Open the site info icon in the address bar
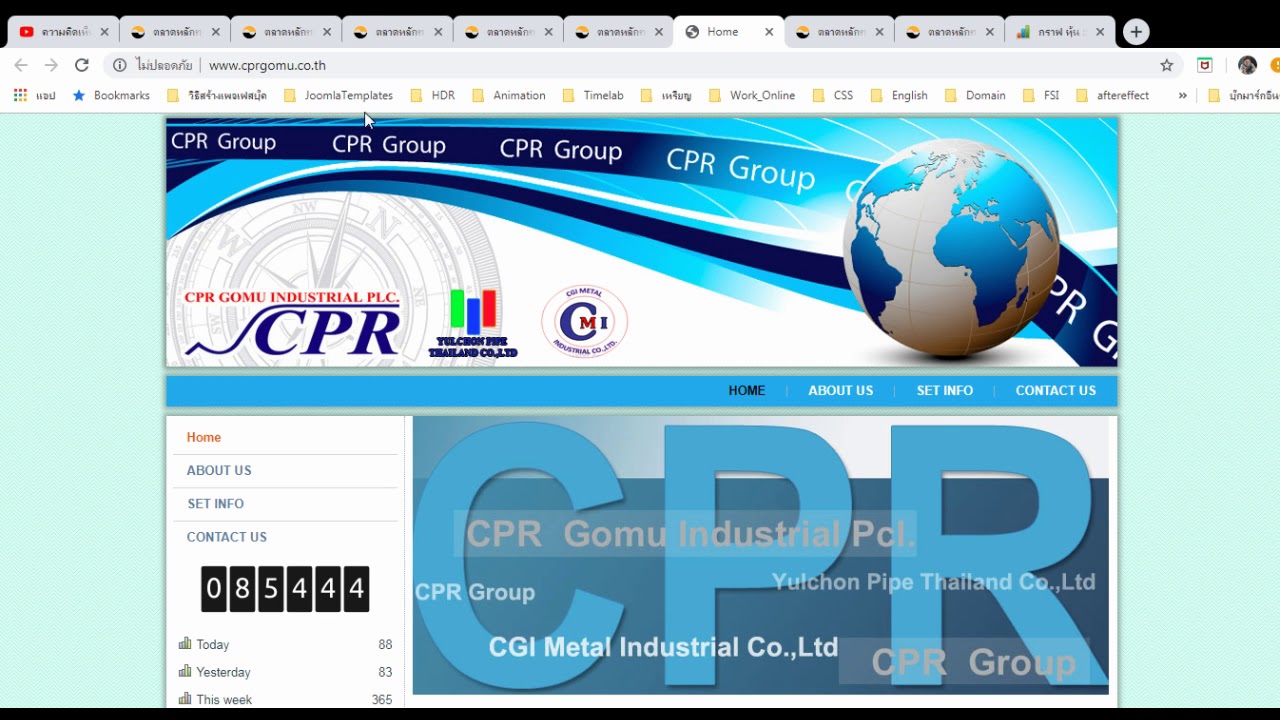Viewport: 1280px width, 720px height. click(119, 65)
